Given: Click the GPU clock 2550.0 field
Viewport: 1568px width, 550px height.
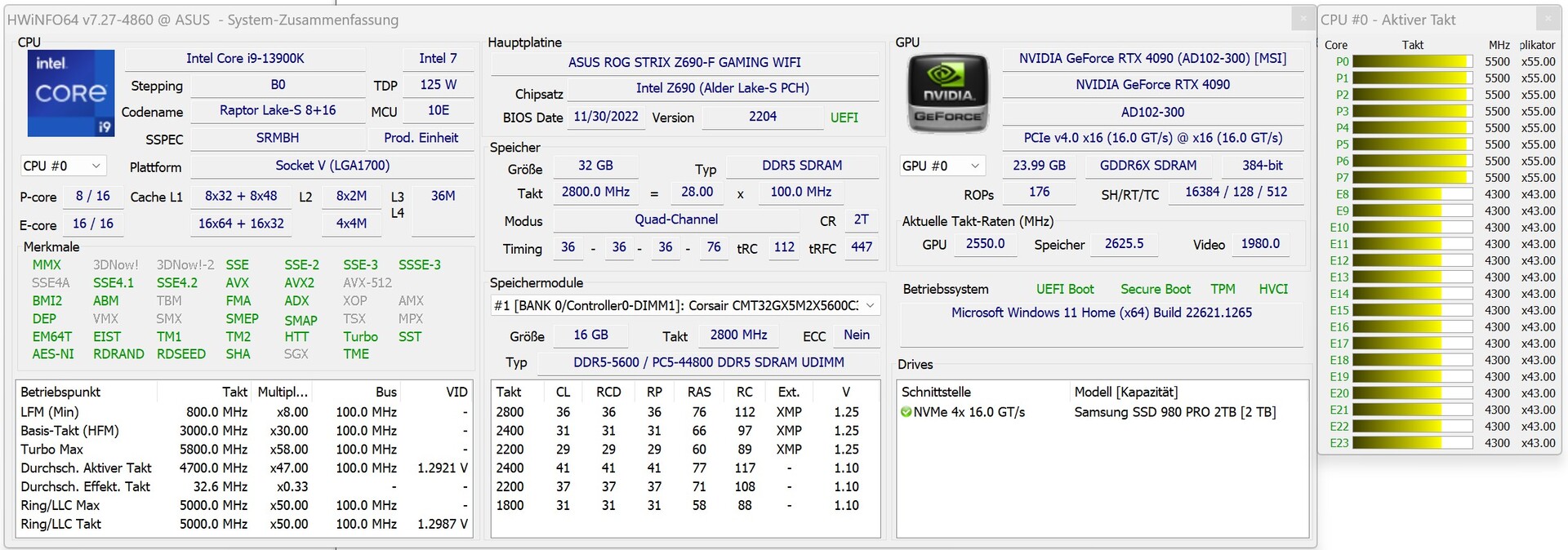Looking at the screenshot, I should point(985,244).
